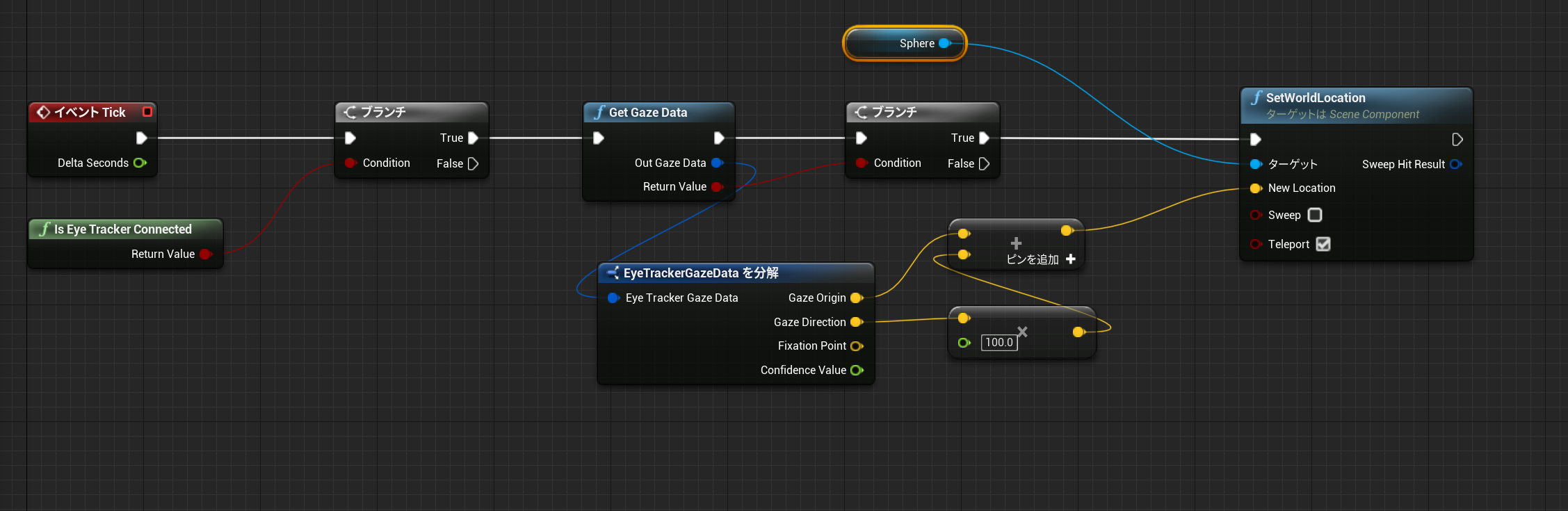This screenshot has width=1568, height=511.
Task: Click Out Gaze Data output pin
Action: [718, 163]
